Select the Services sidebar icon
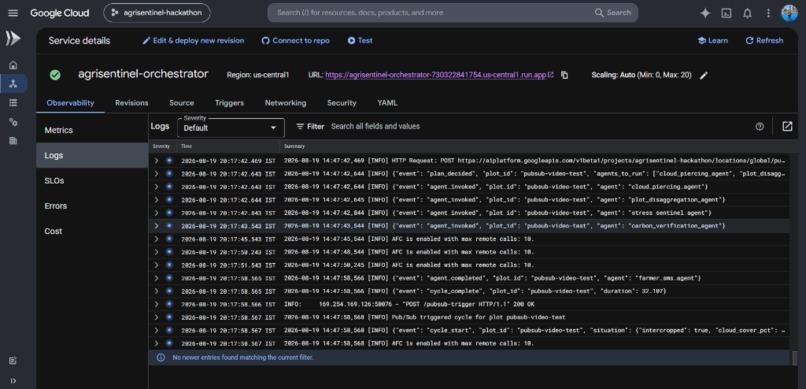Viewport: 806px width, 389px height. coord(13,84)
